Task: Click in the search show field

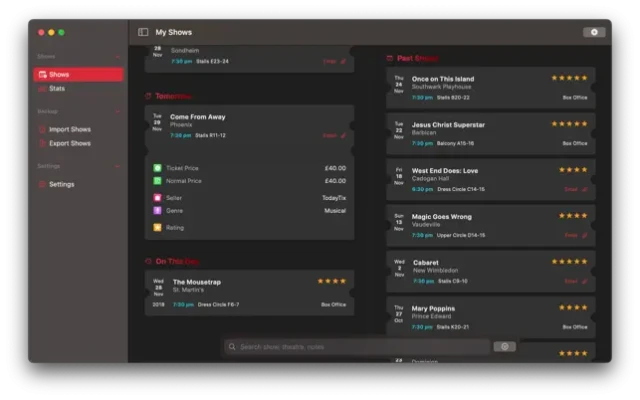Action: (357, 347)
